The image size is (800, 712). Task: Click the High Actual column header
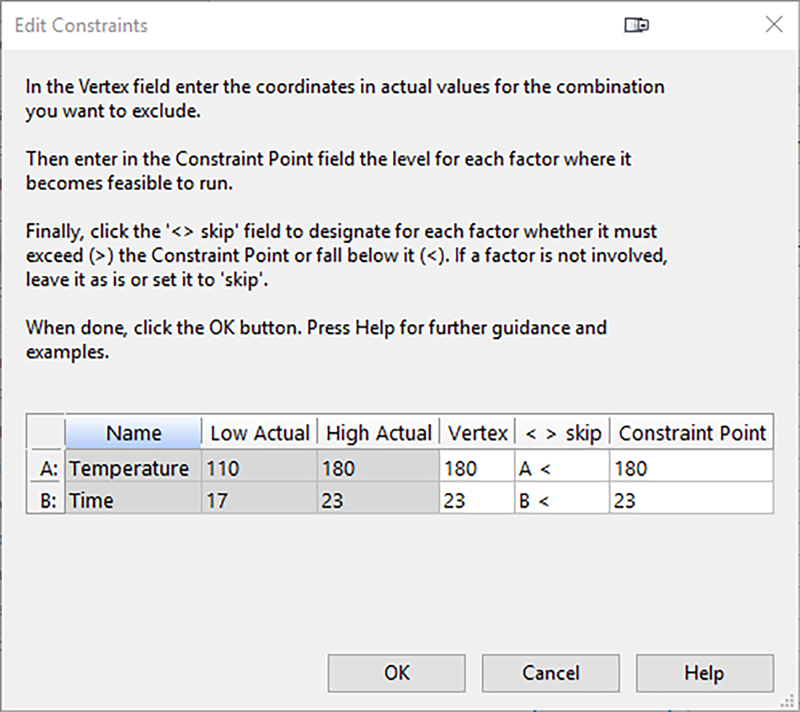coord(379,434)
